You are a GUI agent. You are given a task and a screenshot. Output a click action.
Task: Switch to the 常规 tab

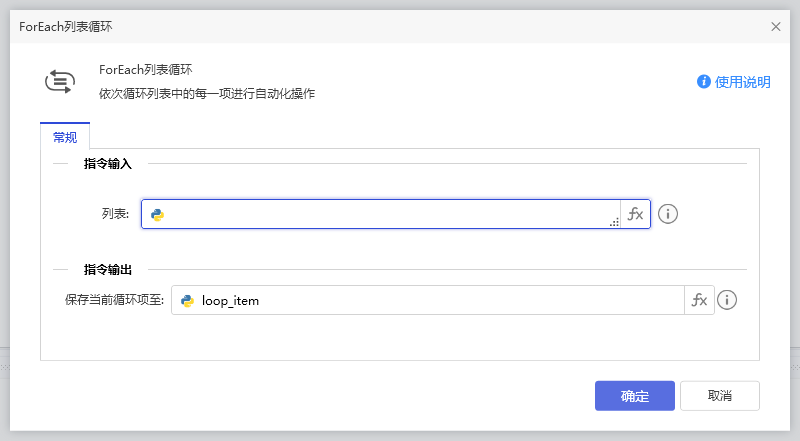coord(65,137)
